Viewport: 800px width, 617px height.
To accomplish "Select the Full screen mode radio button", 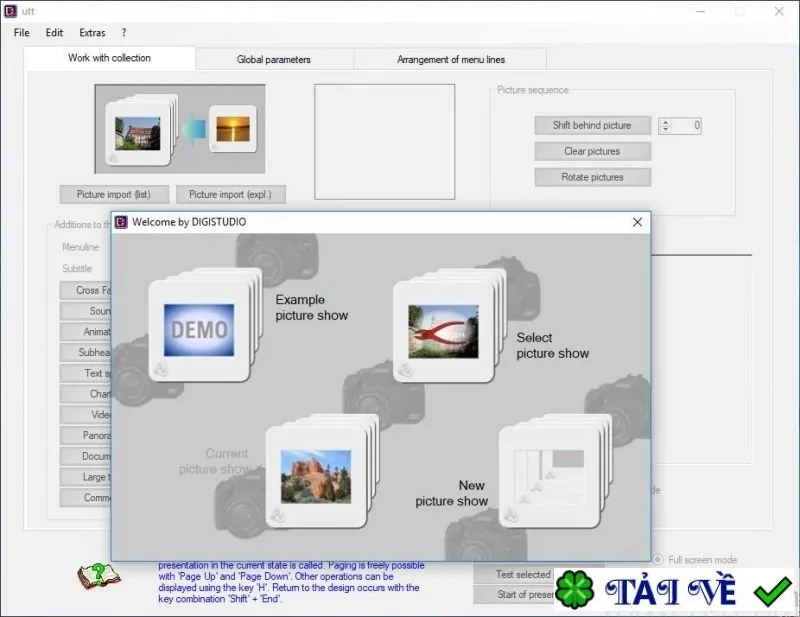I will pos(658,560).
